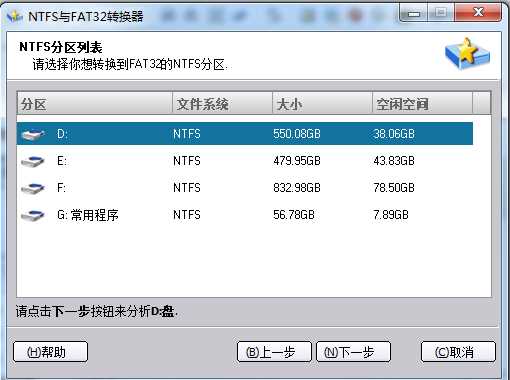Click the G: 常用程序 drive icon

point(33,215)
